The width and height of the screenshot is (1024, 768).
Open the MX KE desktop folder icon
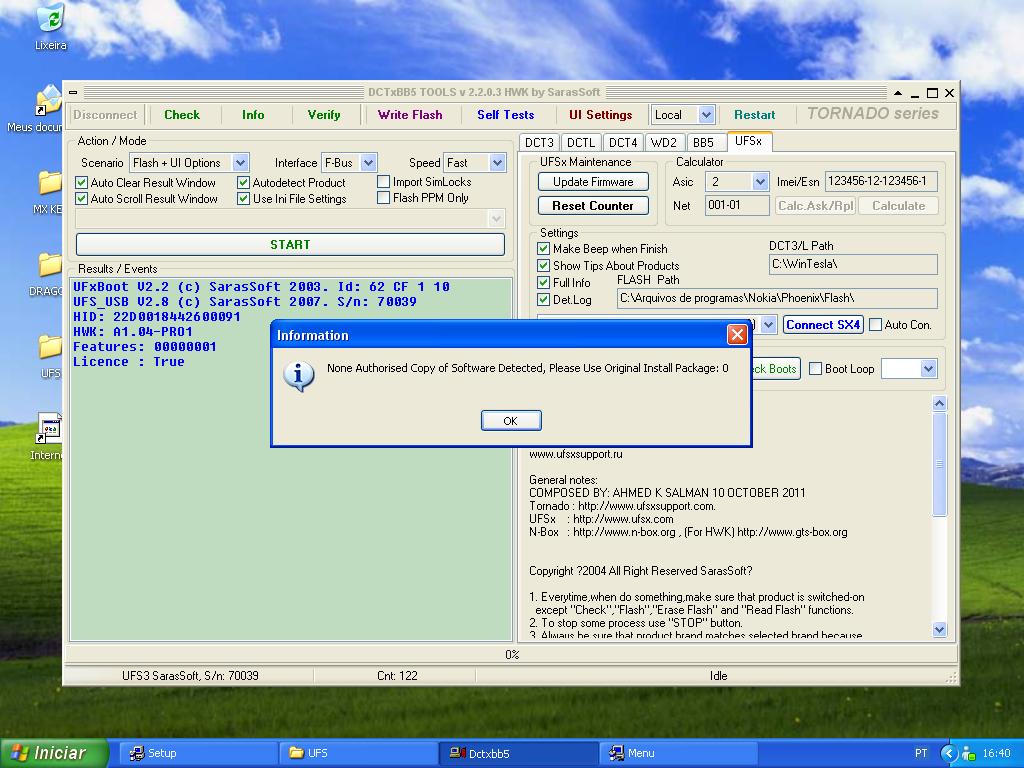tap(51, 183)
